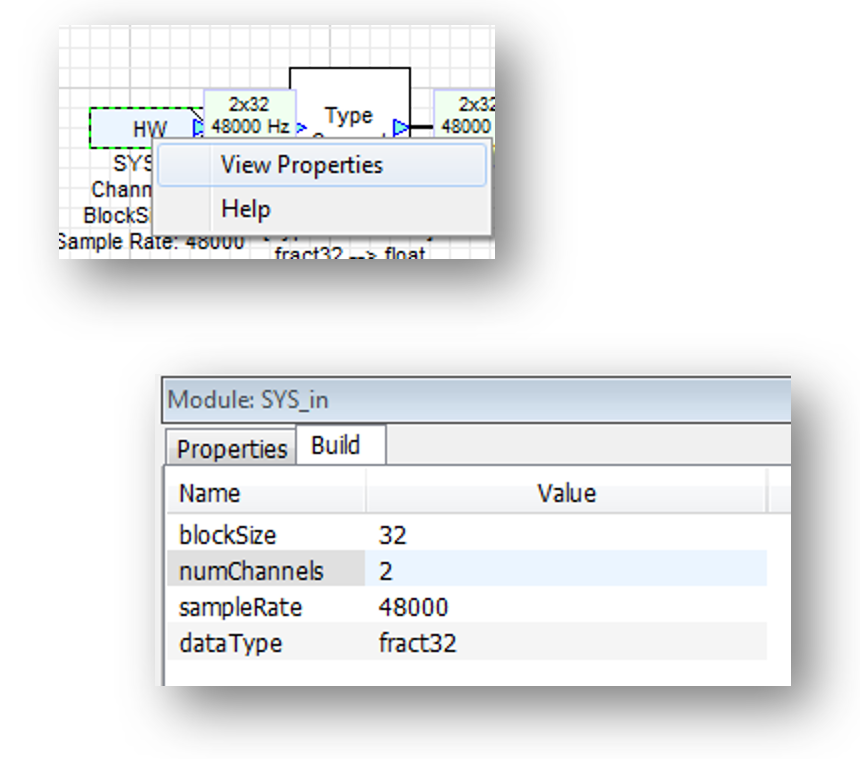
Task: Select the dataType row name
Action: [266, 642]
